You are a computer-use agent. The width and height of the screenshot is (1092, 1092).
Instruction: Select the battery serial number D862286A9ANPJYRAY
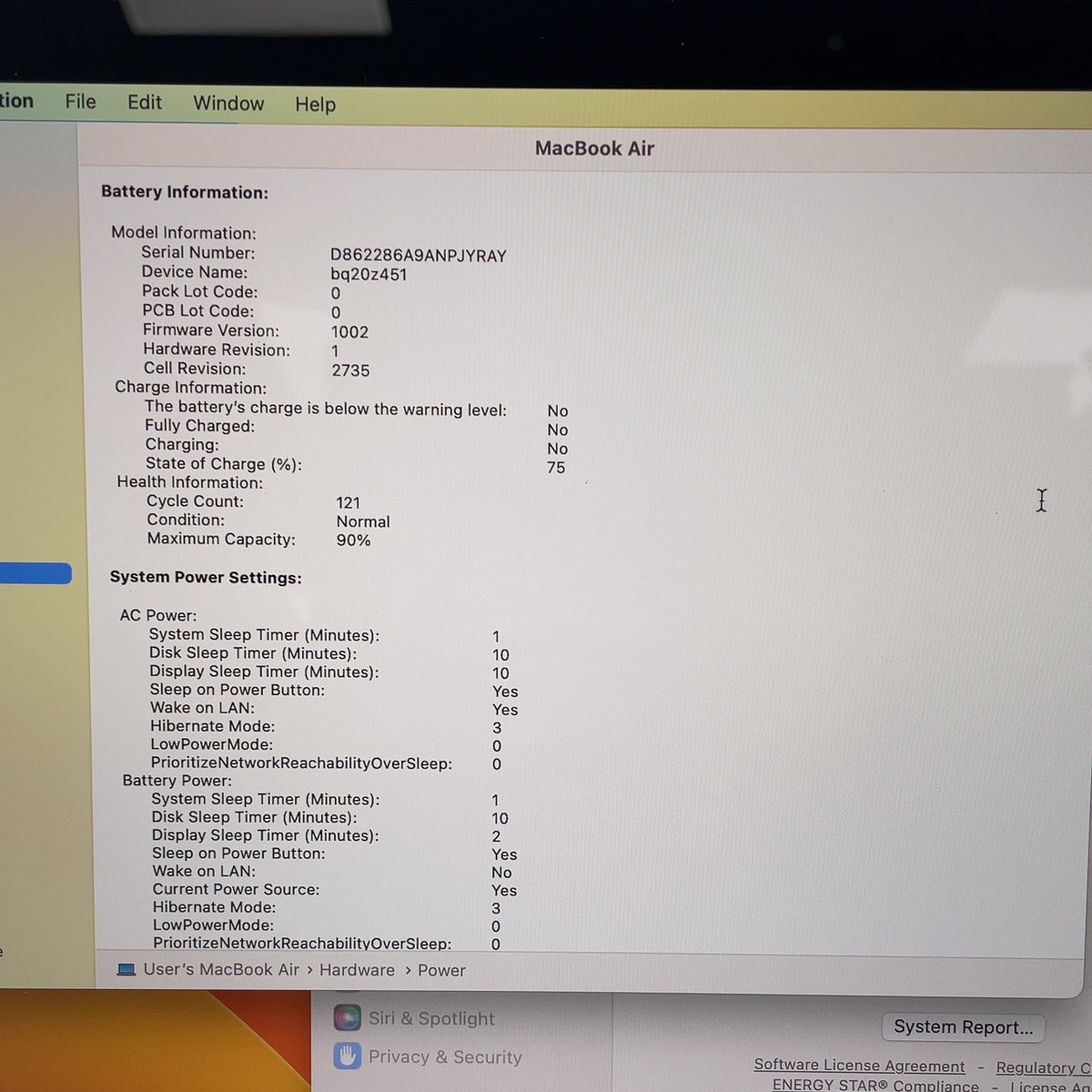tap(419, 256)
